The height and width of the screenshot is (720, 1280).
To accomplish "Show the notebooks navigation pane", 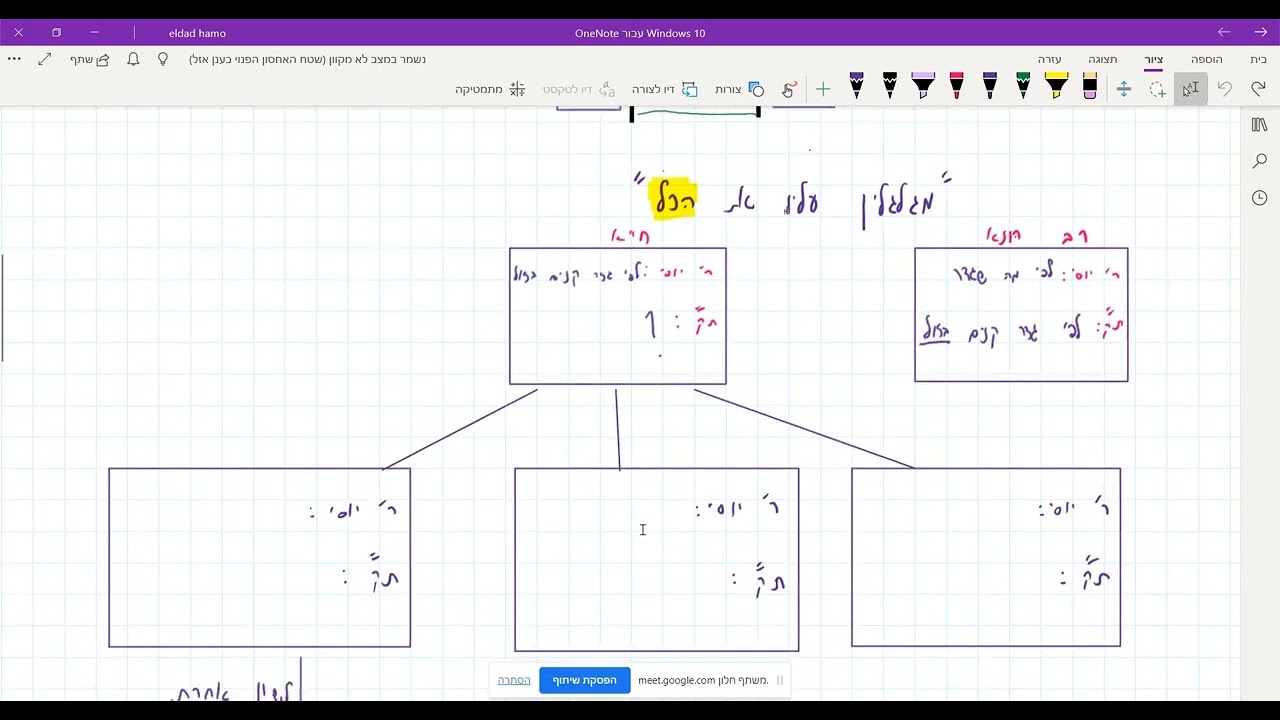I will pyautogui.click(x=1260, y=124).
